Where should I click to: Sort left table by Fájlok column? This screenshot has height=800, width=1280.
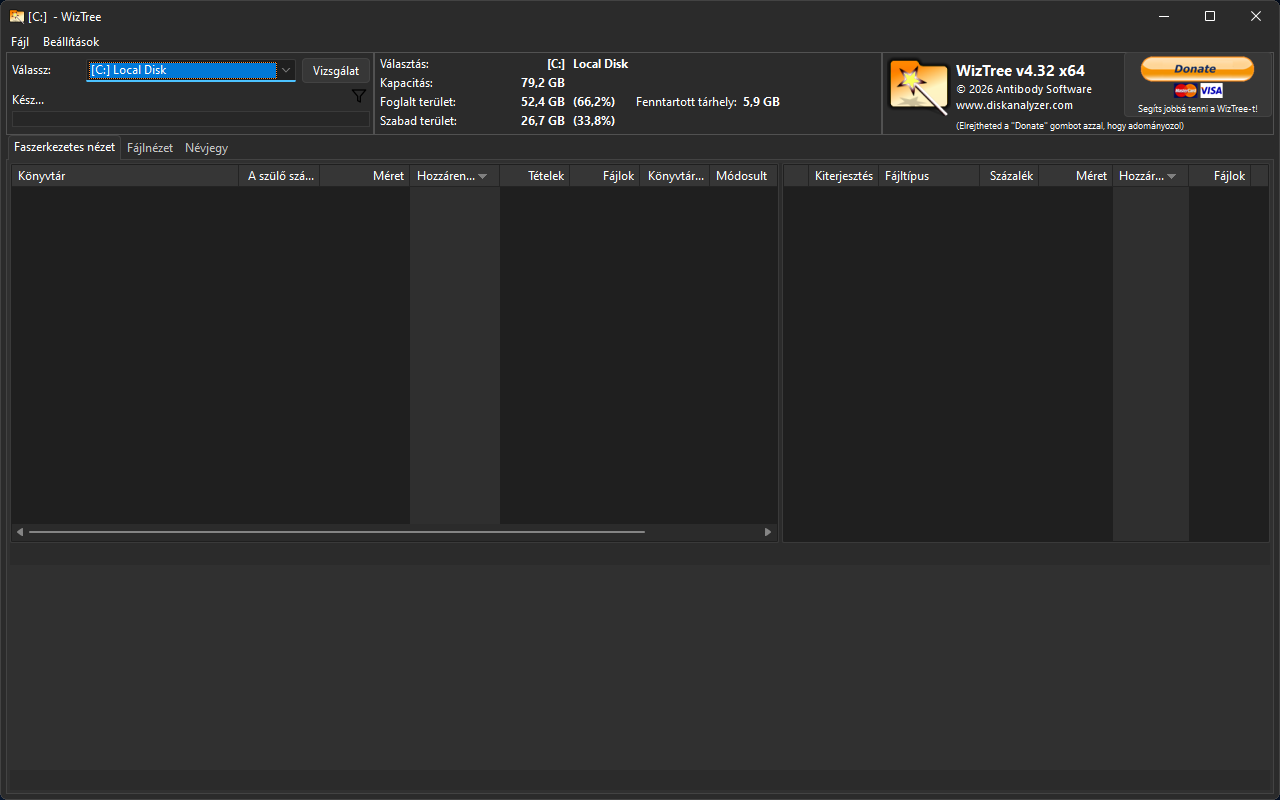[605, 176]
